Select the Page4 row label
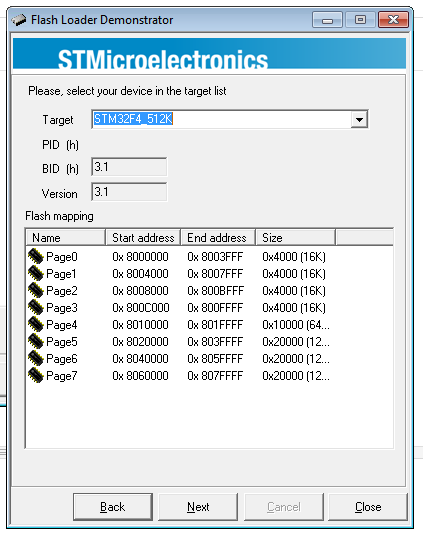The image size is (423, 534). coord(62,325)
